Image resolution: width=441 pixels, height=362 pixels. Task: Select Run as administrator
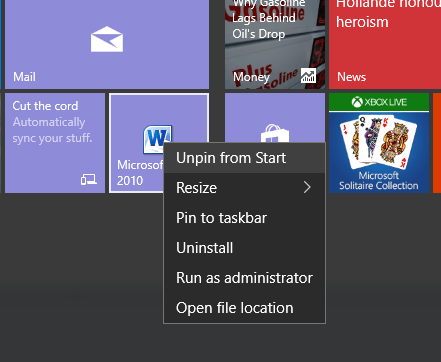click(244, 278)
